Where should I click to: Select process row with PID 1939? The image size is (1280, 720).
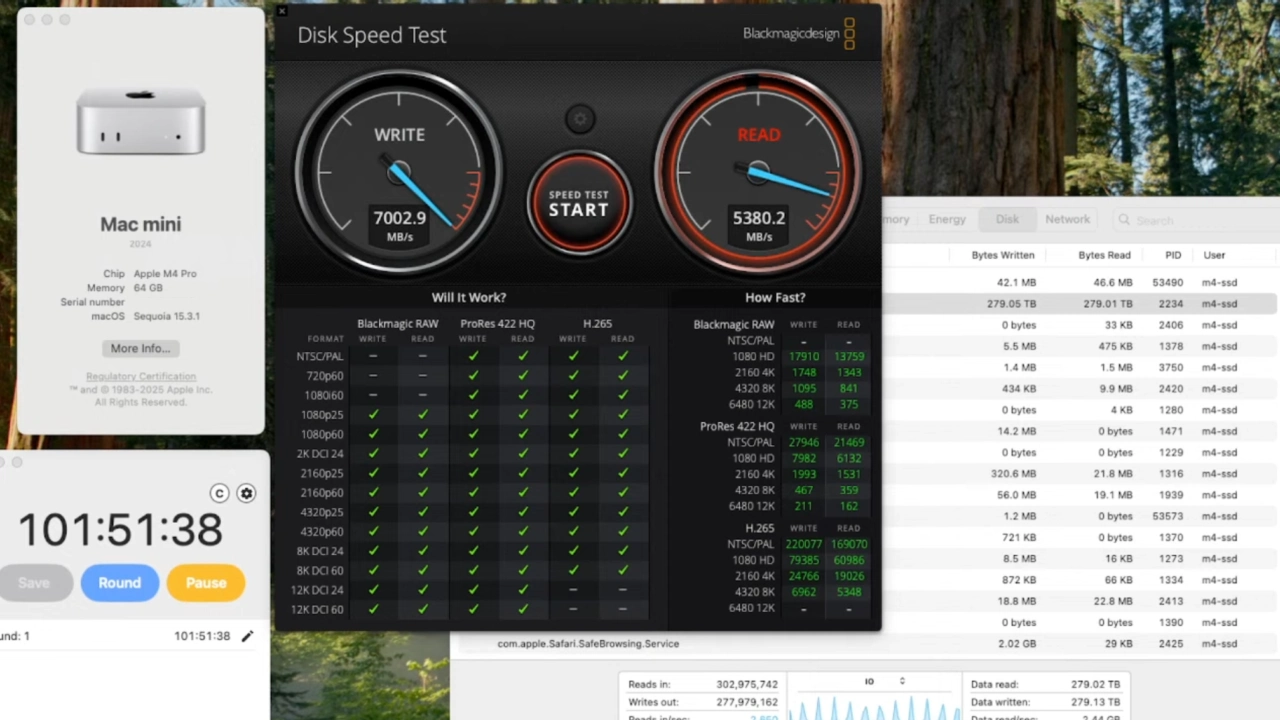tap(1078, 495)
